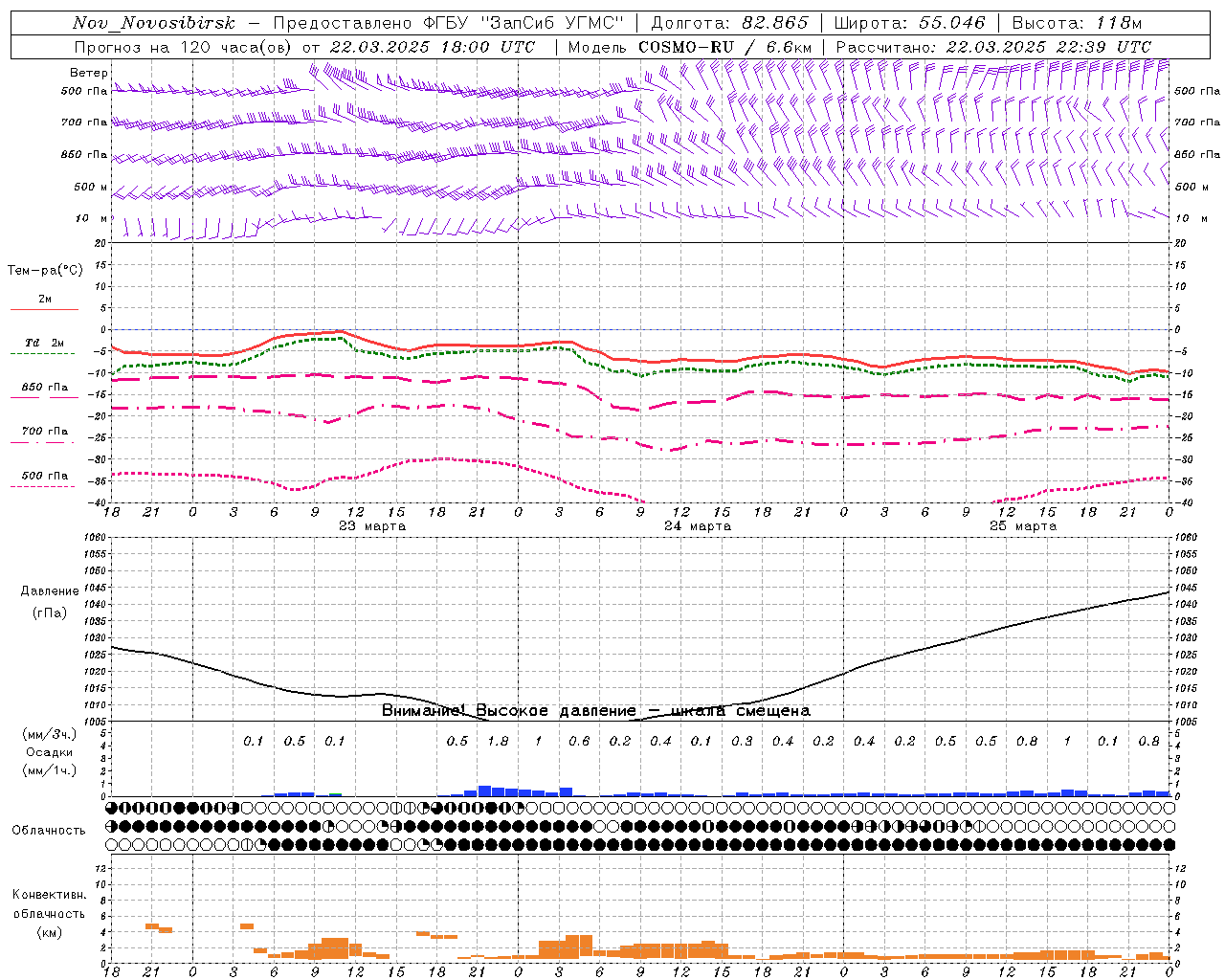Viewport: 1225px width, 980px height.
Task: Click the provider text ФГБУ "ЗапСиб УГМС"
Action: point(523,23)
